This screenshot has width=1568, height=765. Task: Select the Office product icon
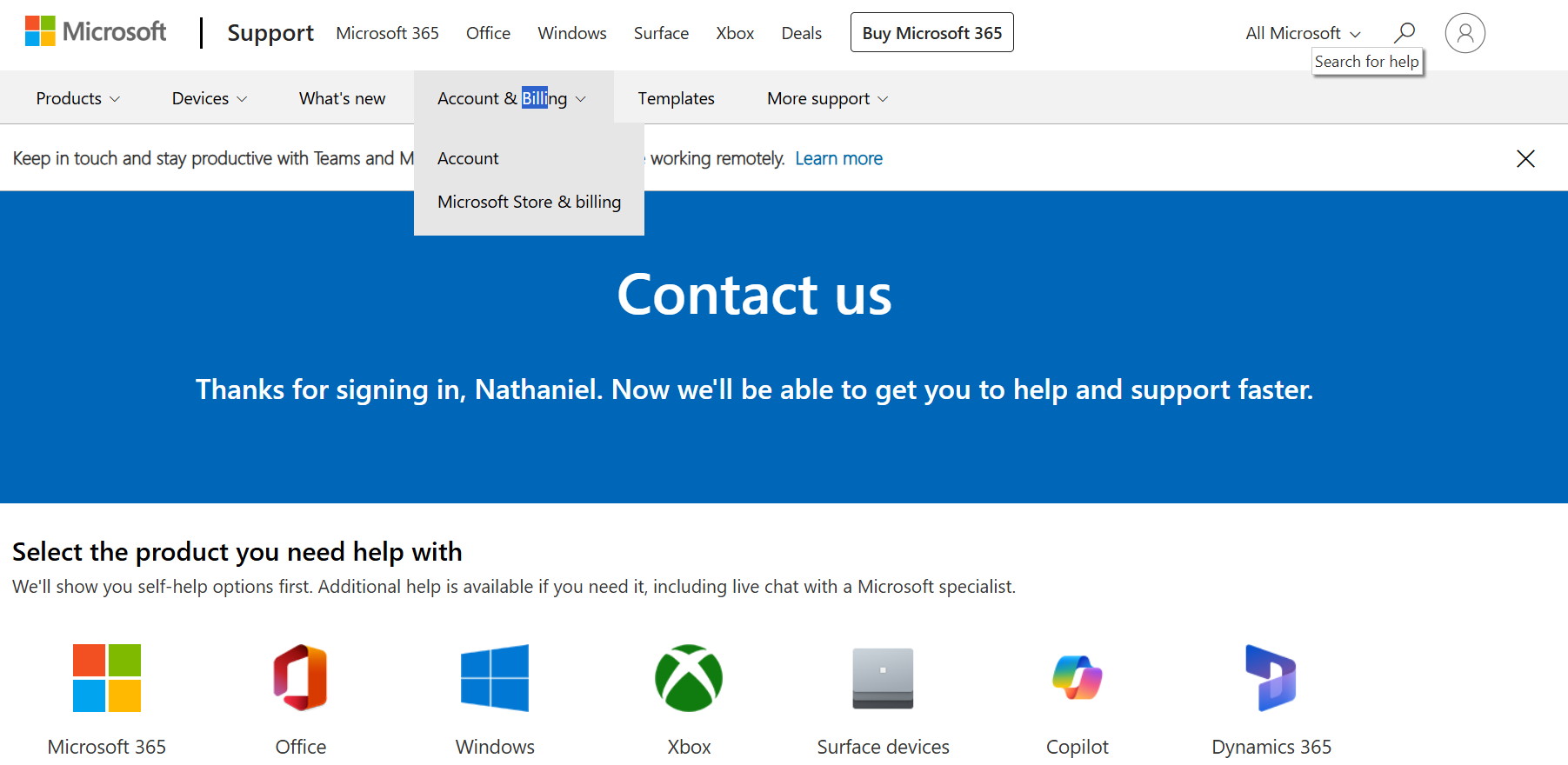(301, 678)
